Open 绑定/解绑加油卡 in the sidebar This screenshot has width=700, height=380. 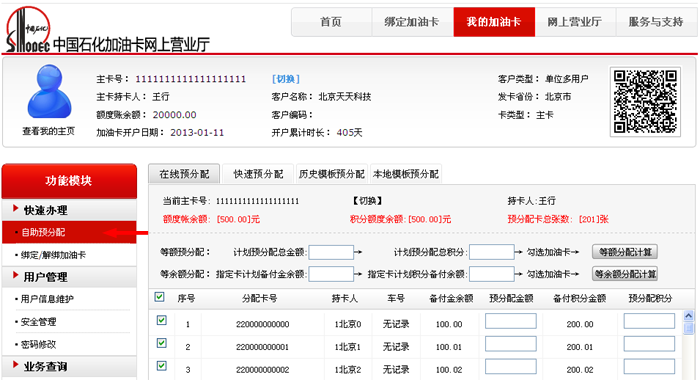pos(53,255)
